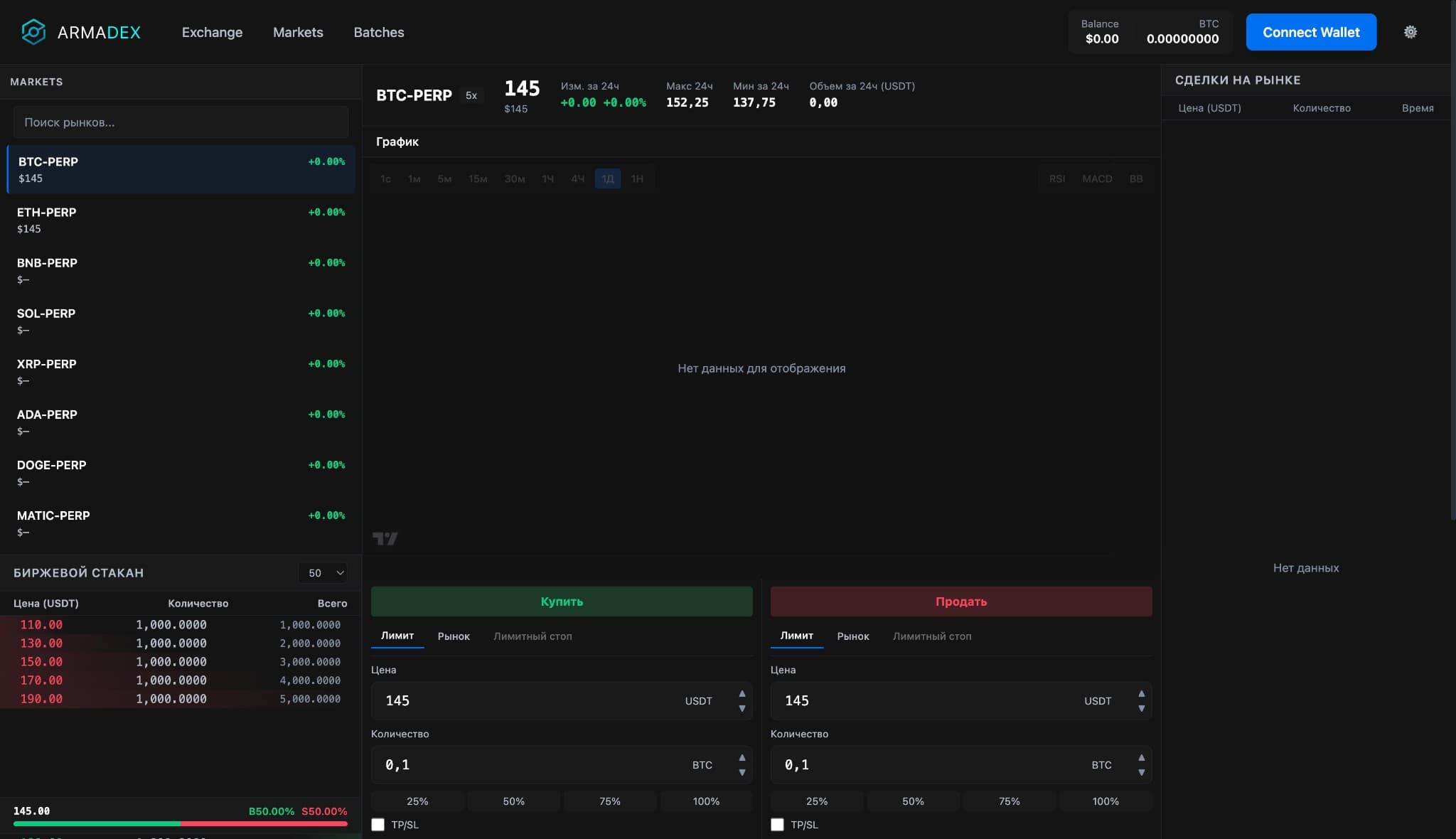Viewport: 1456px width, 839px height.
Task: Click the green Купить button
Action: click(x=561, y=601)
